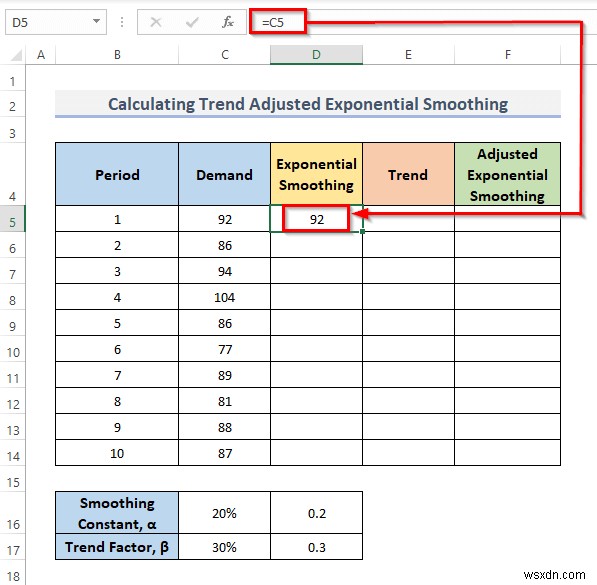Select Demand cell with value 89
The height and width of the screenshot is (585, 597).
pos(225,375)
